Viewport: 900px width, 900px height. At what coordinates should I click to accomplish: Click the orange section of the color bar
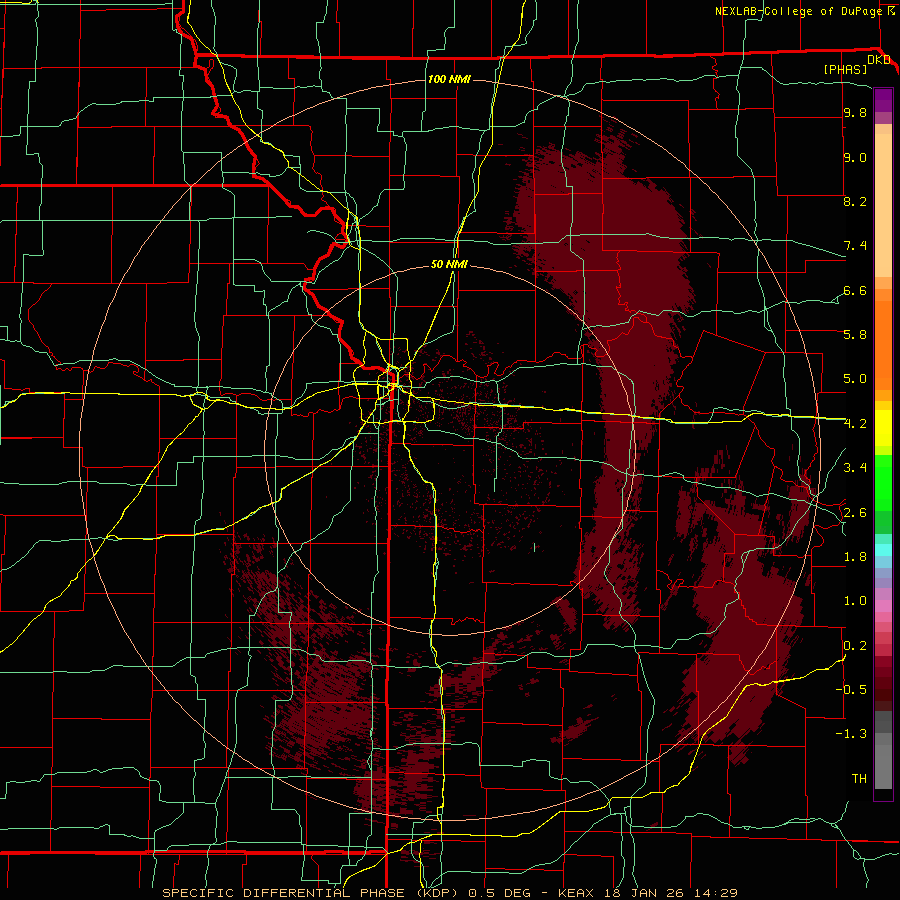tap(883, 339)
